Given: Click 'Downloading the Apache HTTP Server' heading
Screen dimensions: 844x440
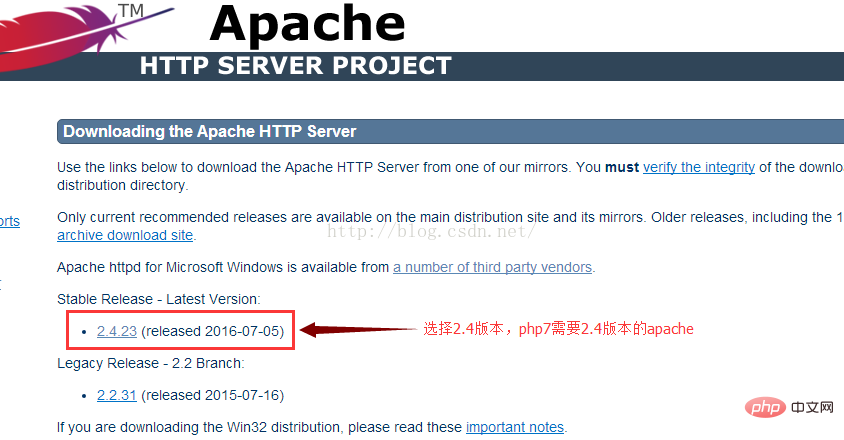Looking at the screenshot, I should 209,131.
